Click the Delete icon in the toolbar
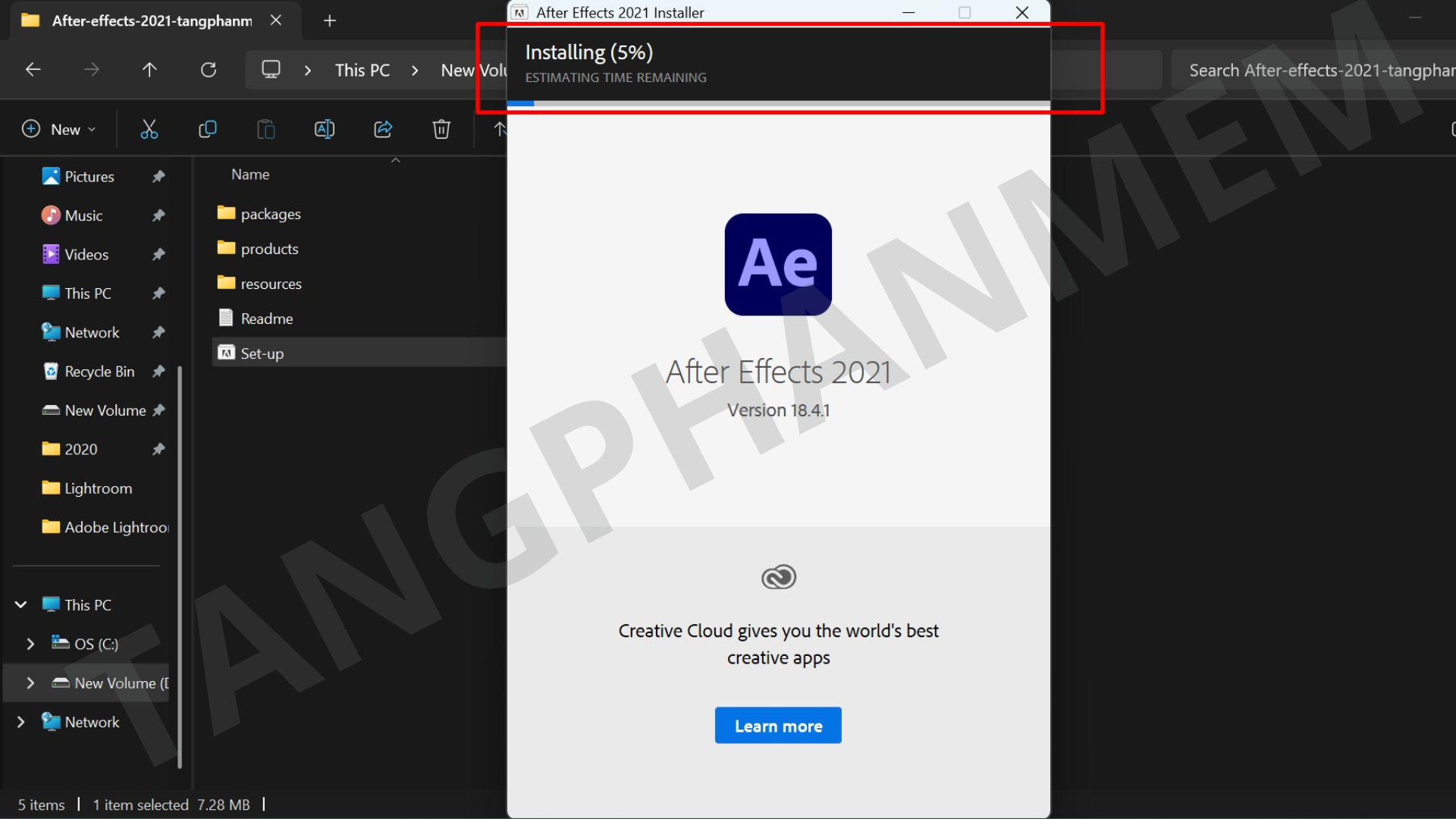Image resolution: width=1456 pixels, height=819 pixels. (x=441, y=129)
